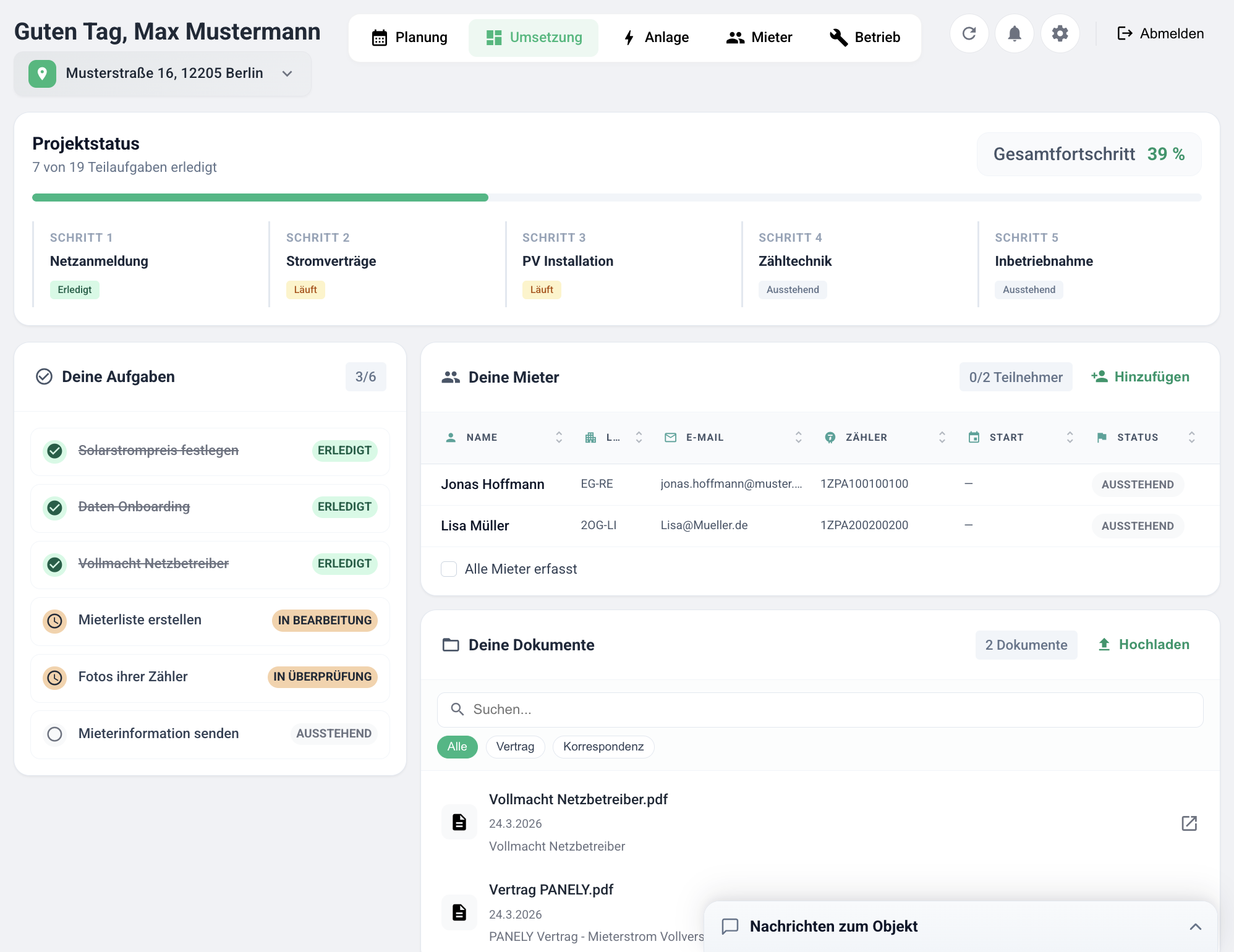Click the Suchen document search field
This screenshot has width=1234, height=952.
coord(820,710)
